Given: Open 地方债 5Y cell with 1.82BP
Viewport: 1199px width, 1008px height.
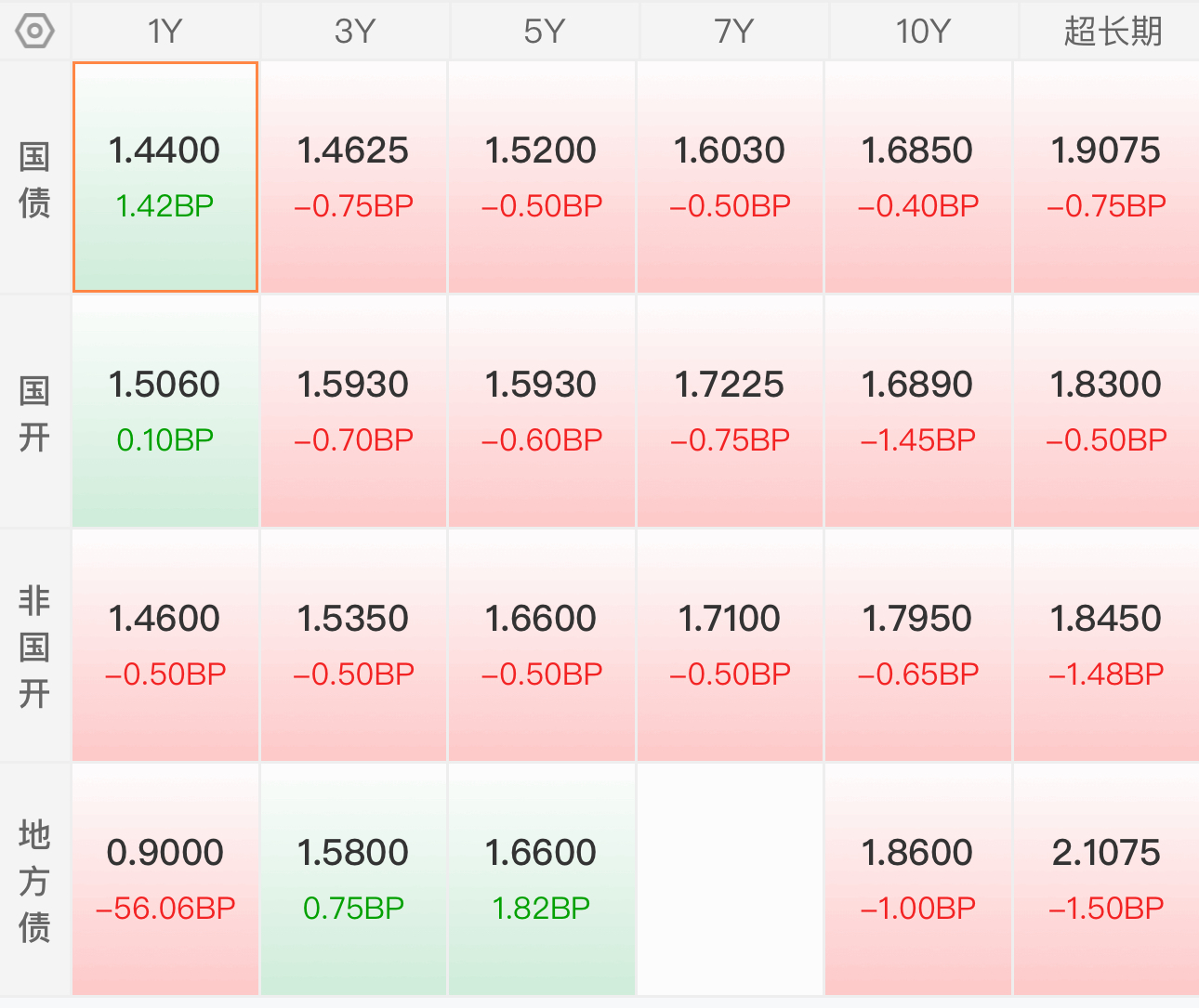Looking at the screenshot, I should (542, 880).
